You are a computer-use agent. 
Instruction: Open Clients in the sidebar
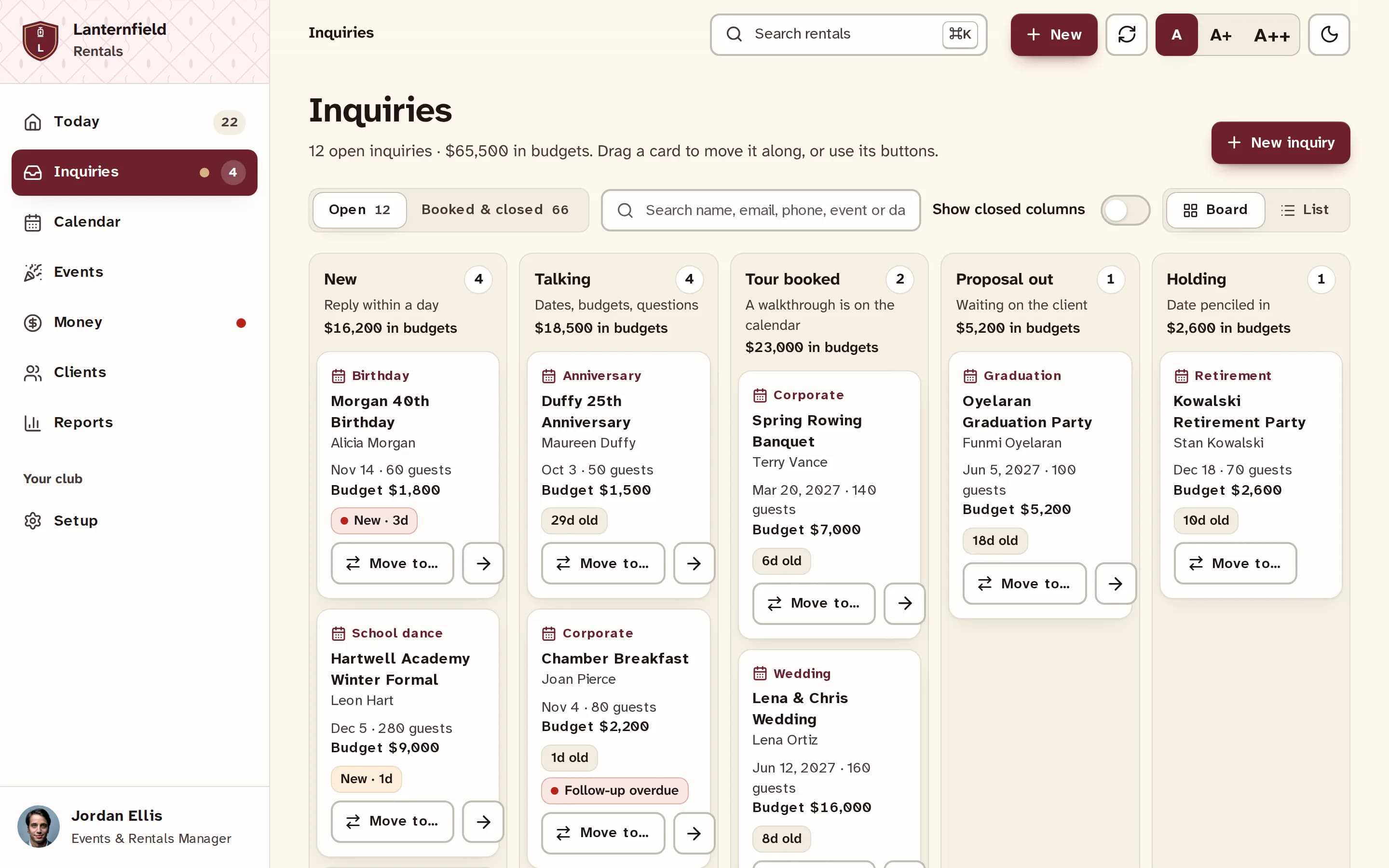[134, 373]
